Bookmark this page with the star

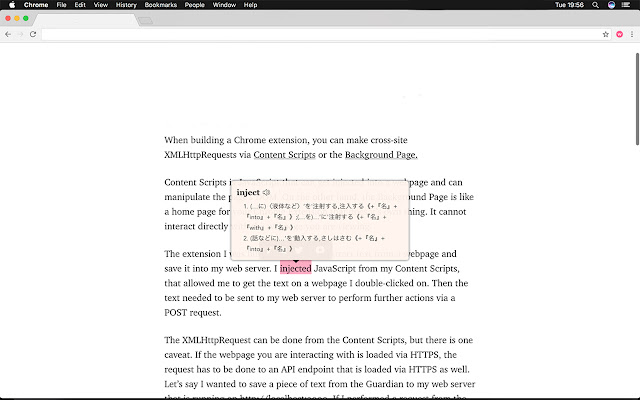pos(606,34)
